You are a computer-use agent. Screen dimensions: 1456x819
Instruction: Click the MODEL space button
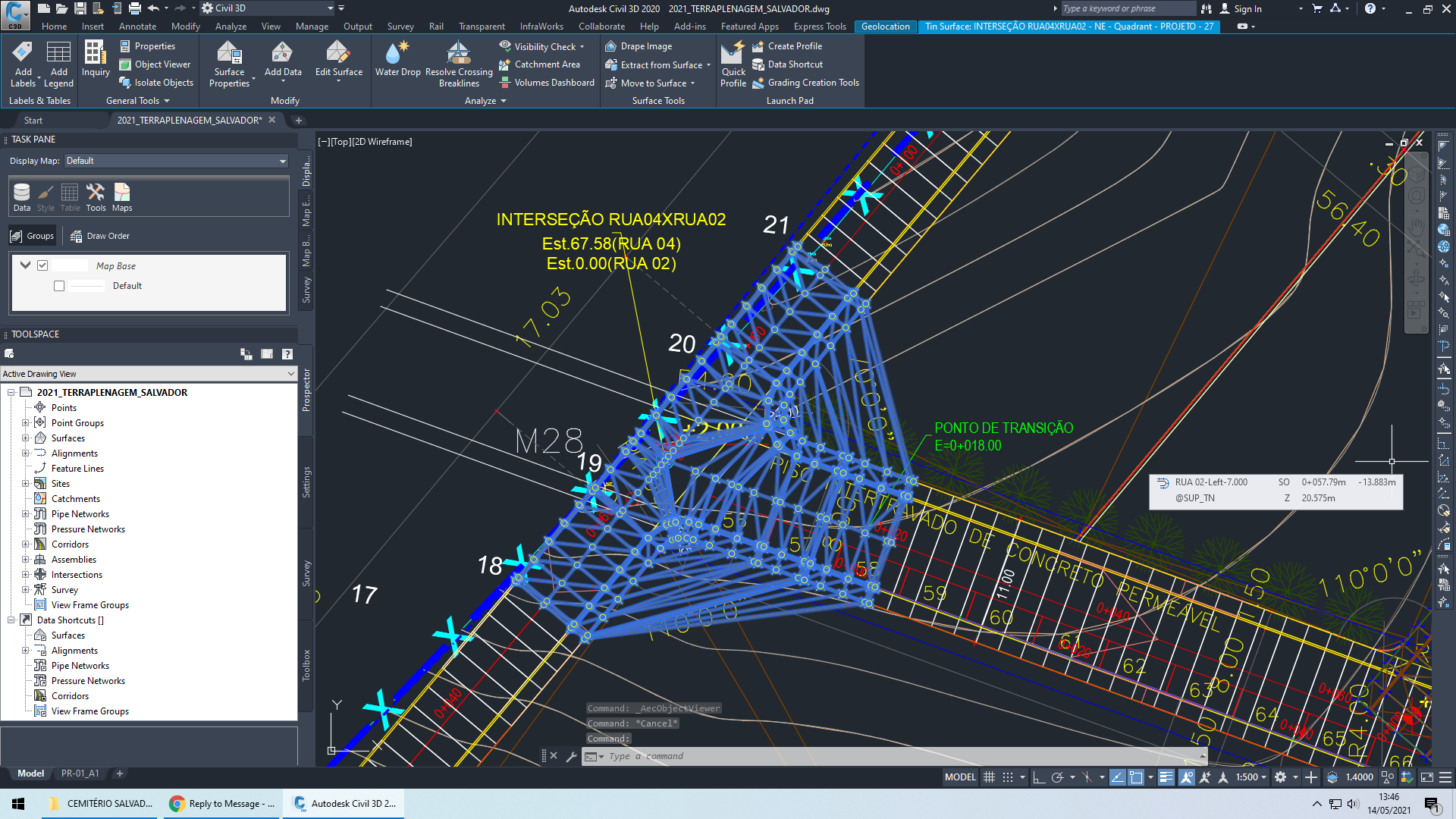click(960, 777)
